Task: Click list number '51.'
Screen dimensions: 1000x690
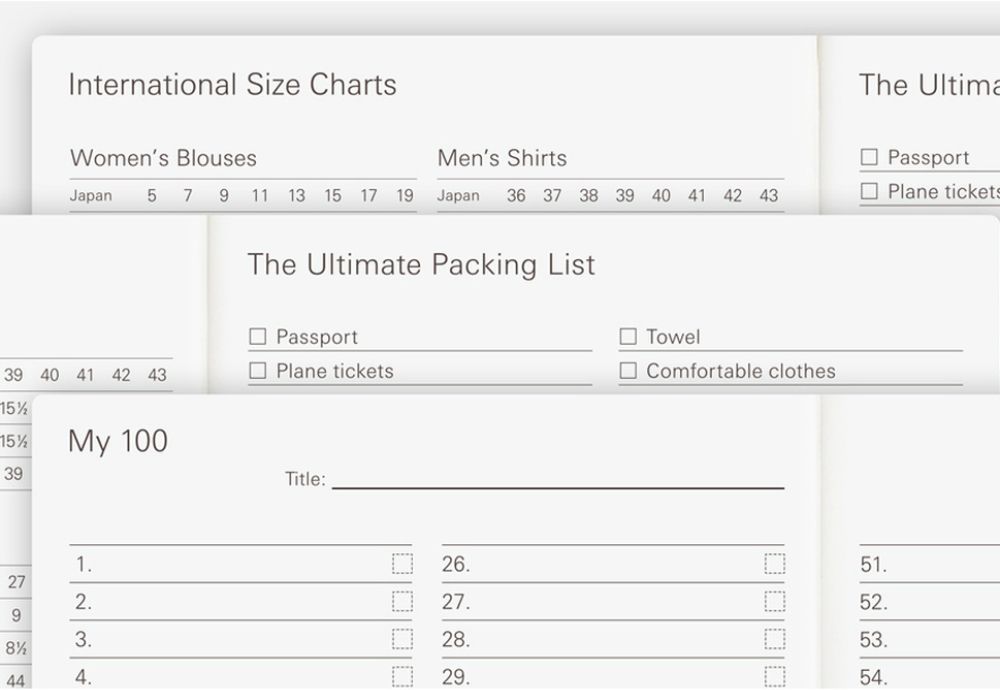Action: tap(873, 564)
